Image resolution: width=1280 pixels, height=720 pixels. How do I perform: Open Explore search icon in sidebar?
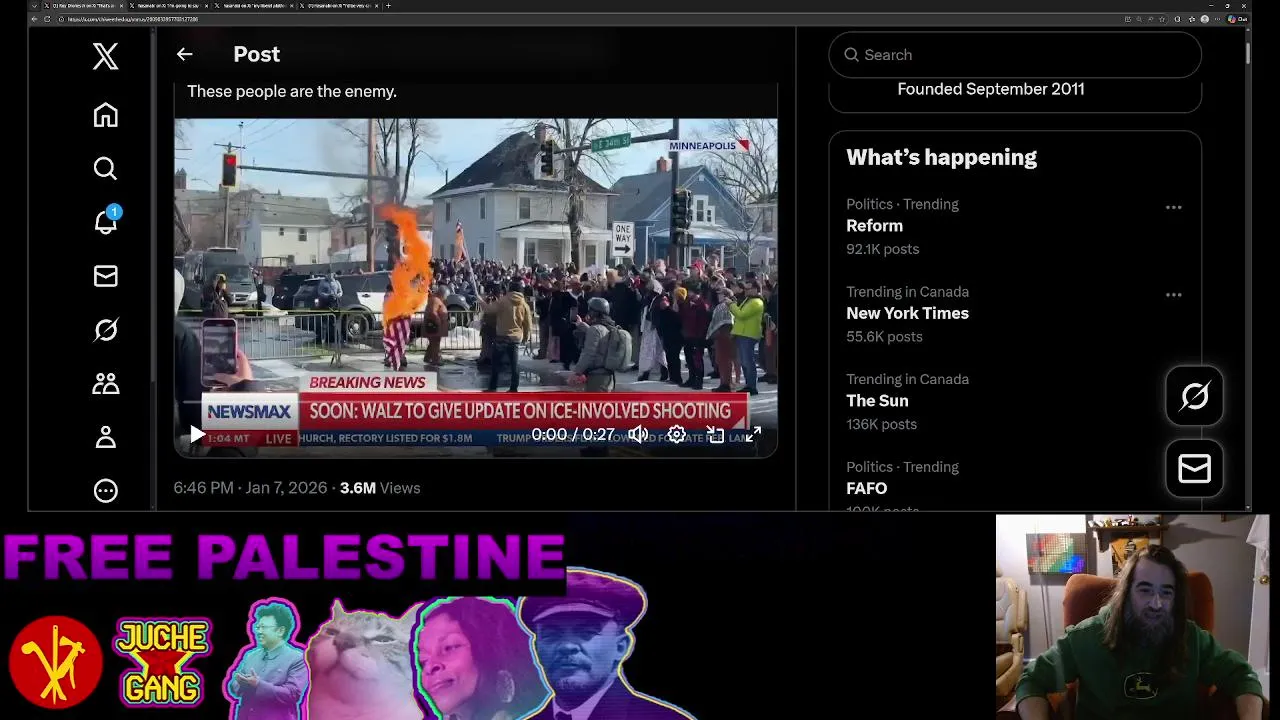[x=105, y=168]
